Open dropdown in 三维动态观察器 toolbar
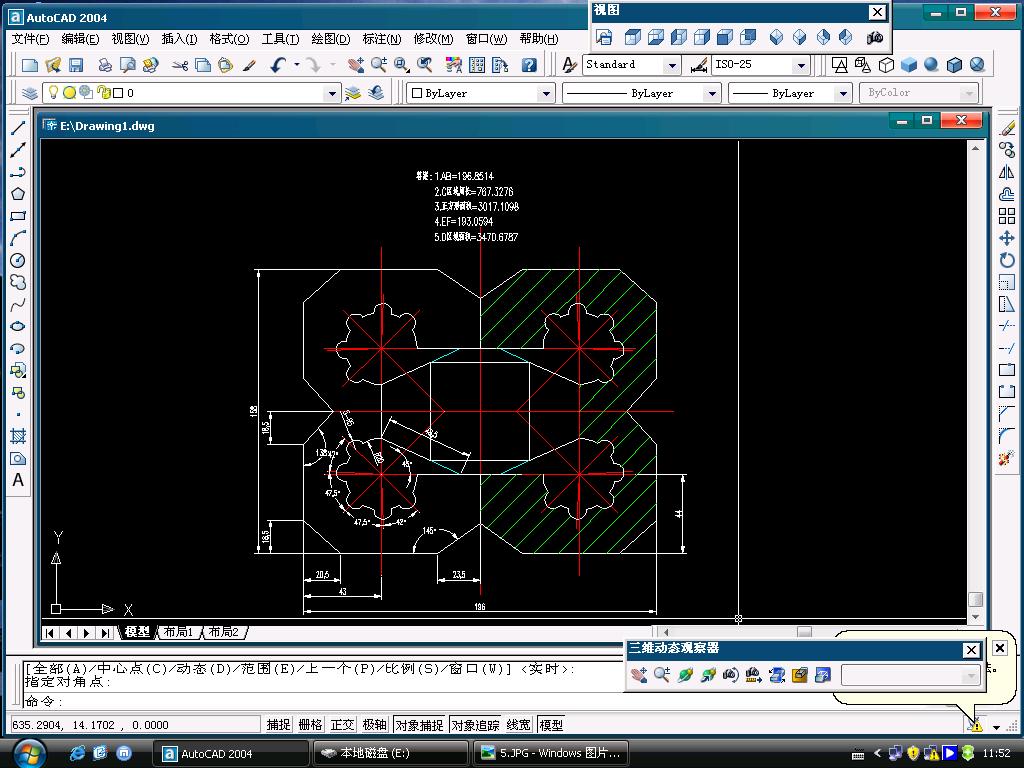The width and height of the screenshot is (1024, 768). [x=972, y=675]
